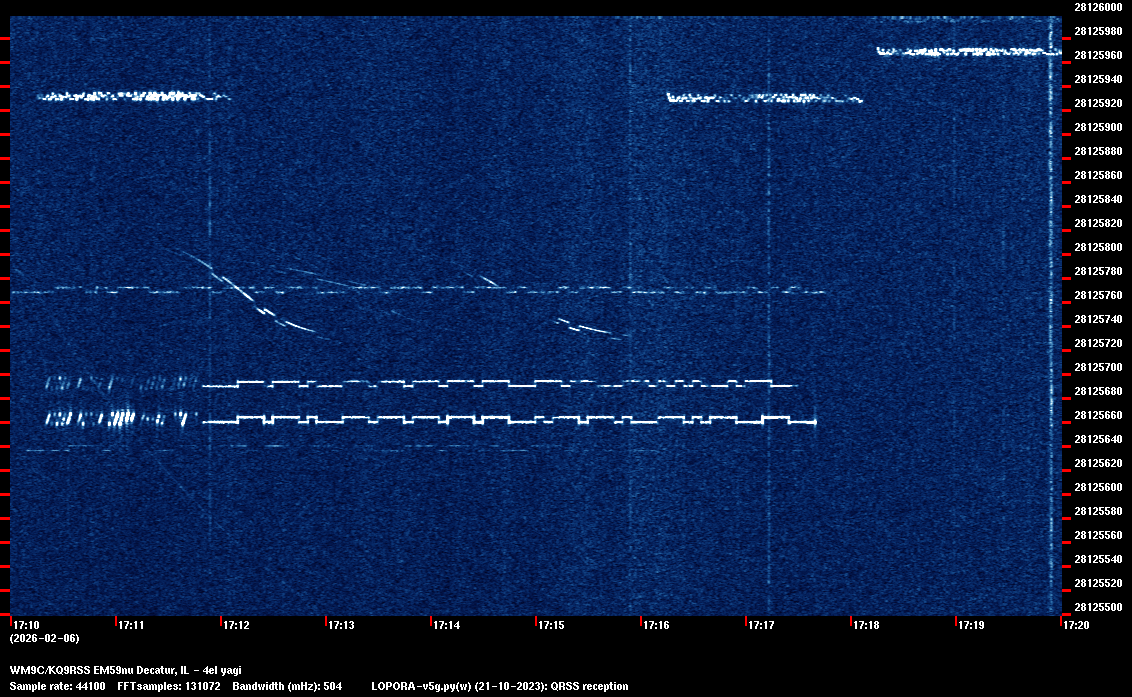
Task: Click the 28125500 frequency label
Action: [x=1096, y=607]
